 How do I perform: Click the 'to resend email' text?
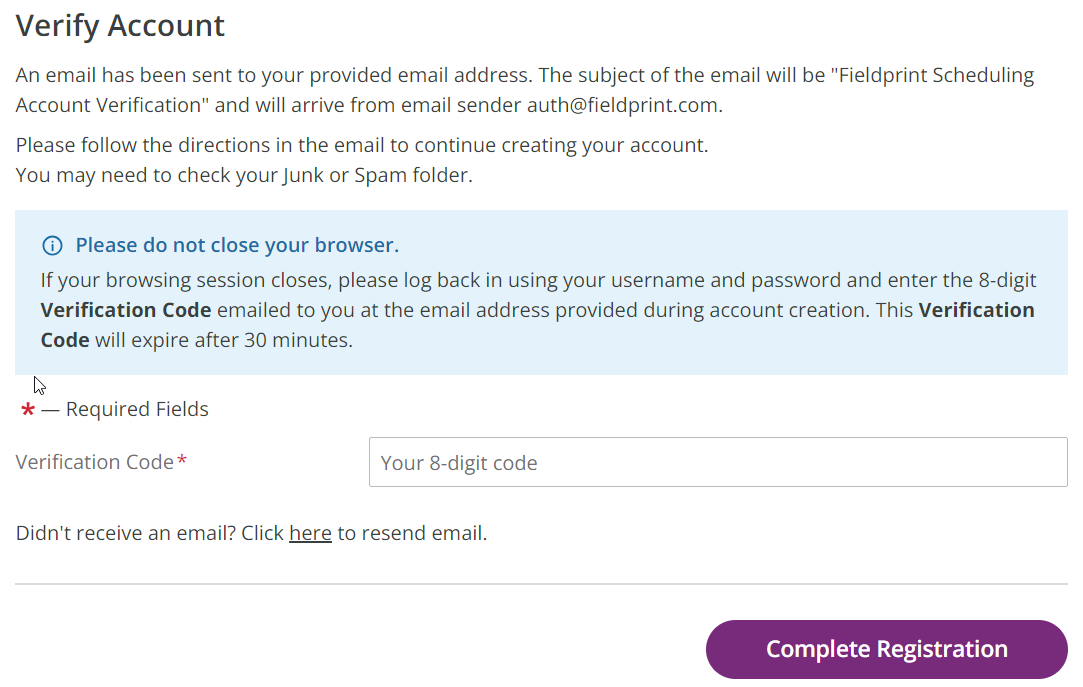point(412,533)
